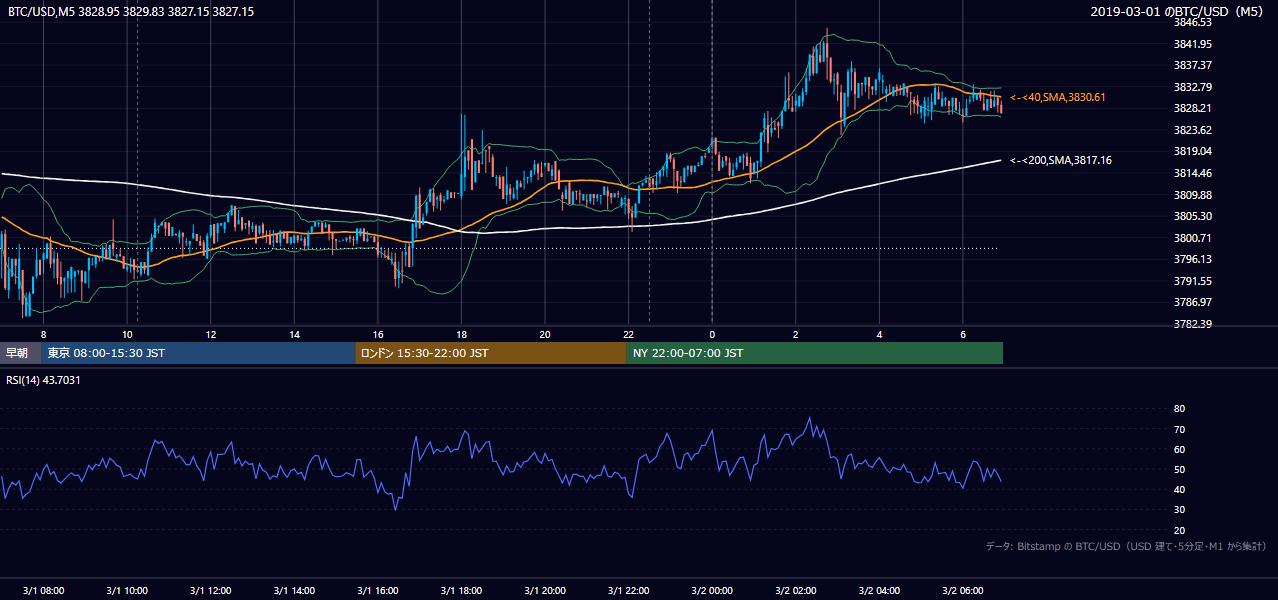
Task: Click hour marker 10 under price chart
Action: [127, 334]
